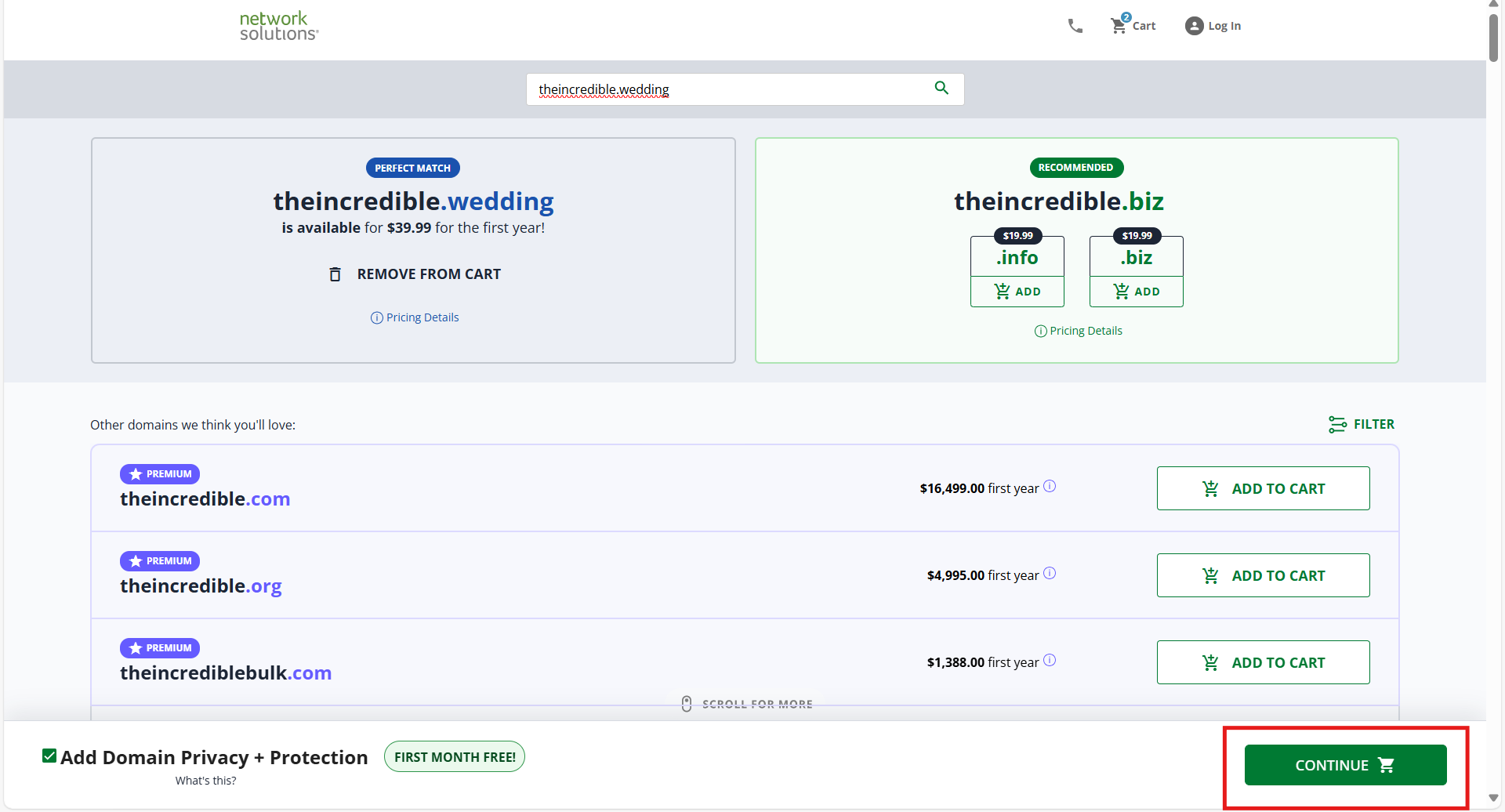1505x812 pixels.
Task: Click the theincredible.com domain name
Action: [205, 499]
